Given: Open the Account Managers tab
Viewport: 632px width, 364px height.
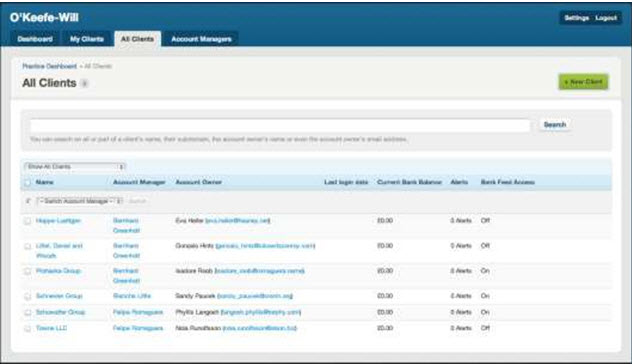Looking at the screenshot, I should click(201, 39).
